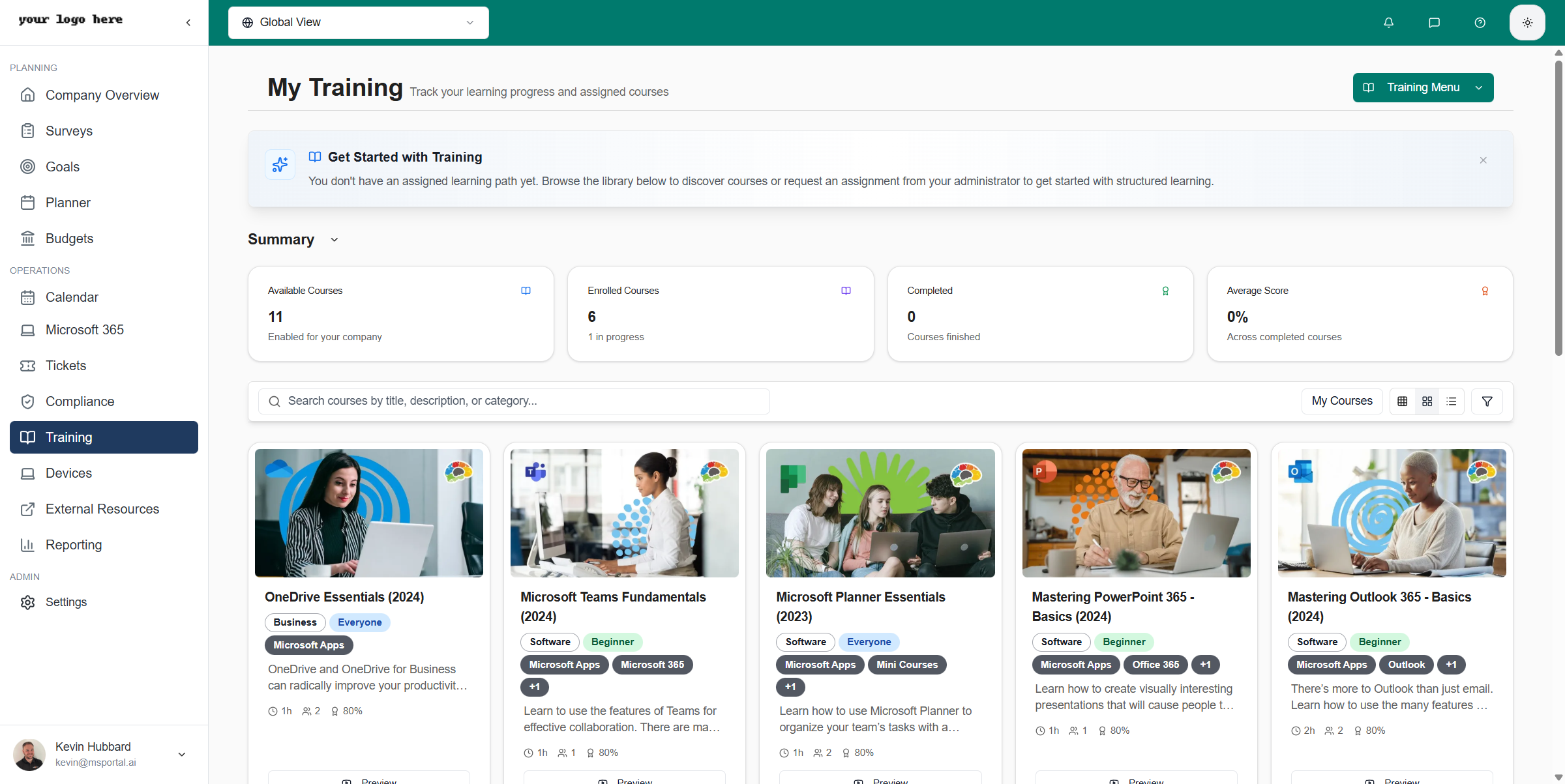Open the course filter funnel icon
1565x784 pixels.
click(x=1487, y=401)
